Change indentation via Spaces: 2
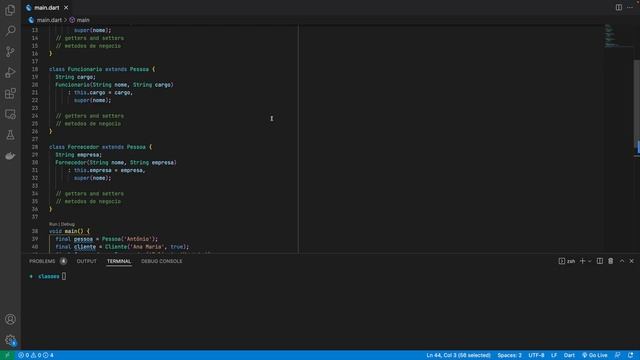This screenshot has height=360, width=640. coord(509,355)
